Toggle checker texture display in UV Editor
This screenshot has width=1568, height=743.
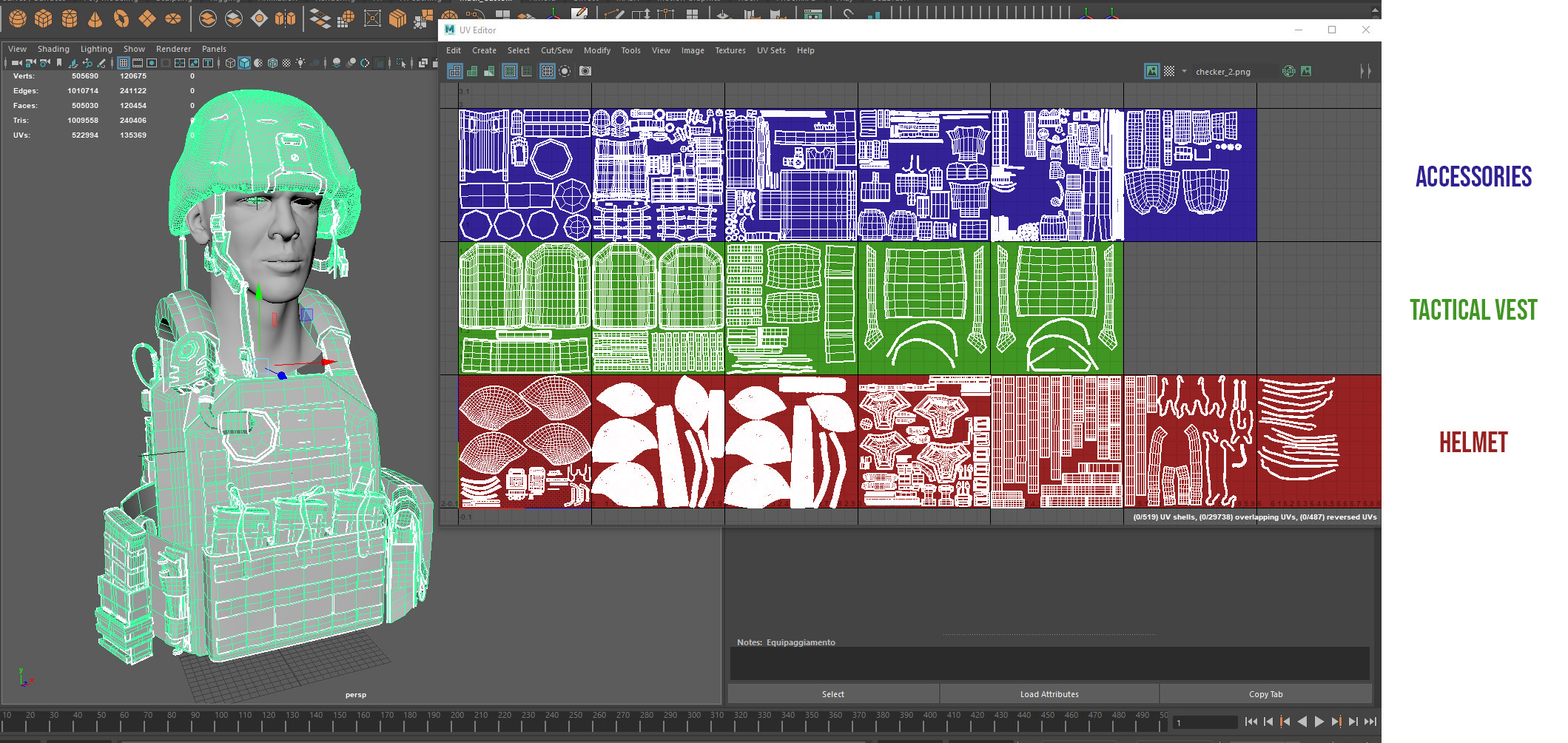1169,71
